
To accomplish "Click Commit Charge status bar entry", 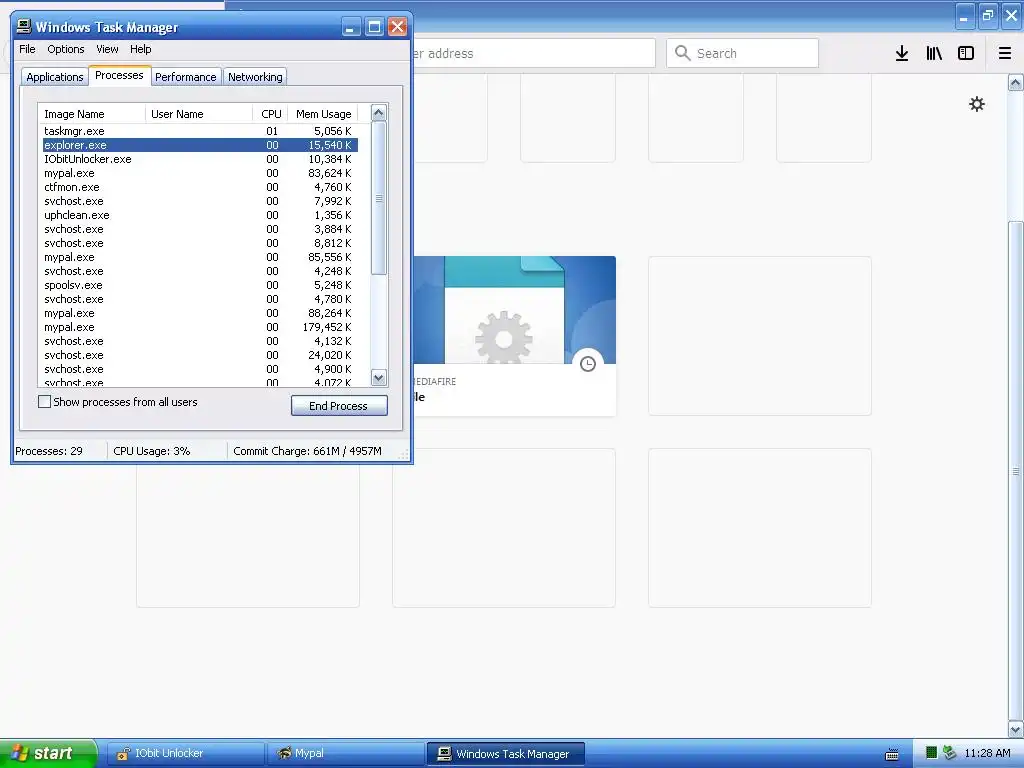I will click(x=308, y=451).
